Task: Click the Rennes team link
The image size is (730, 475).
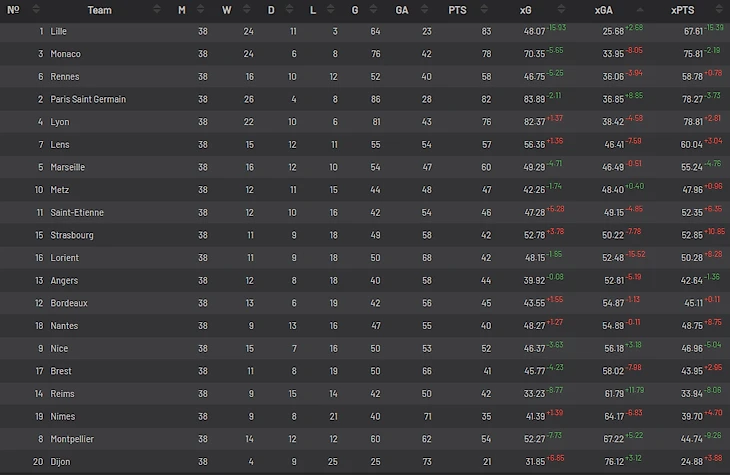Action: [x=65, y=77]
